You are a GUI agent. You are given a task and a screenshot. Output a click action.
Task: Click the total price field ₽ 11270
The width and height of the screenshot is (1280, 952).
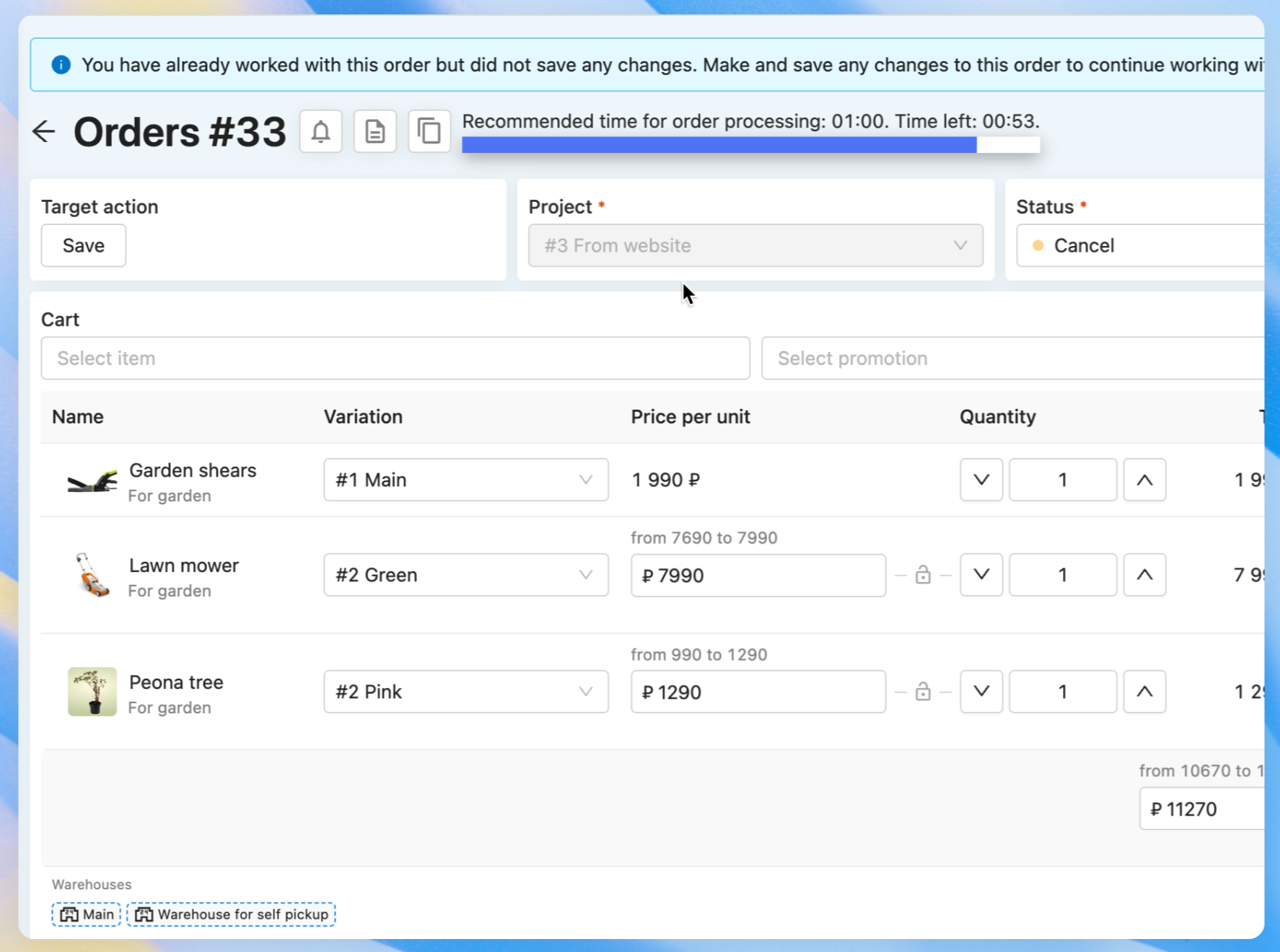click(x=1202, y=808)
